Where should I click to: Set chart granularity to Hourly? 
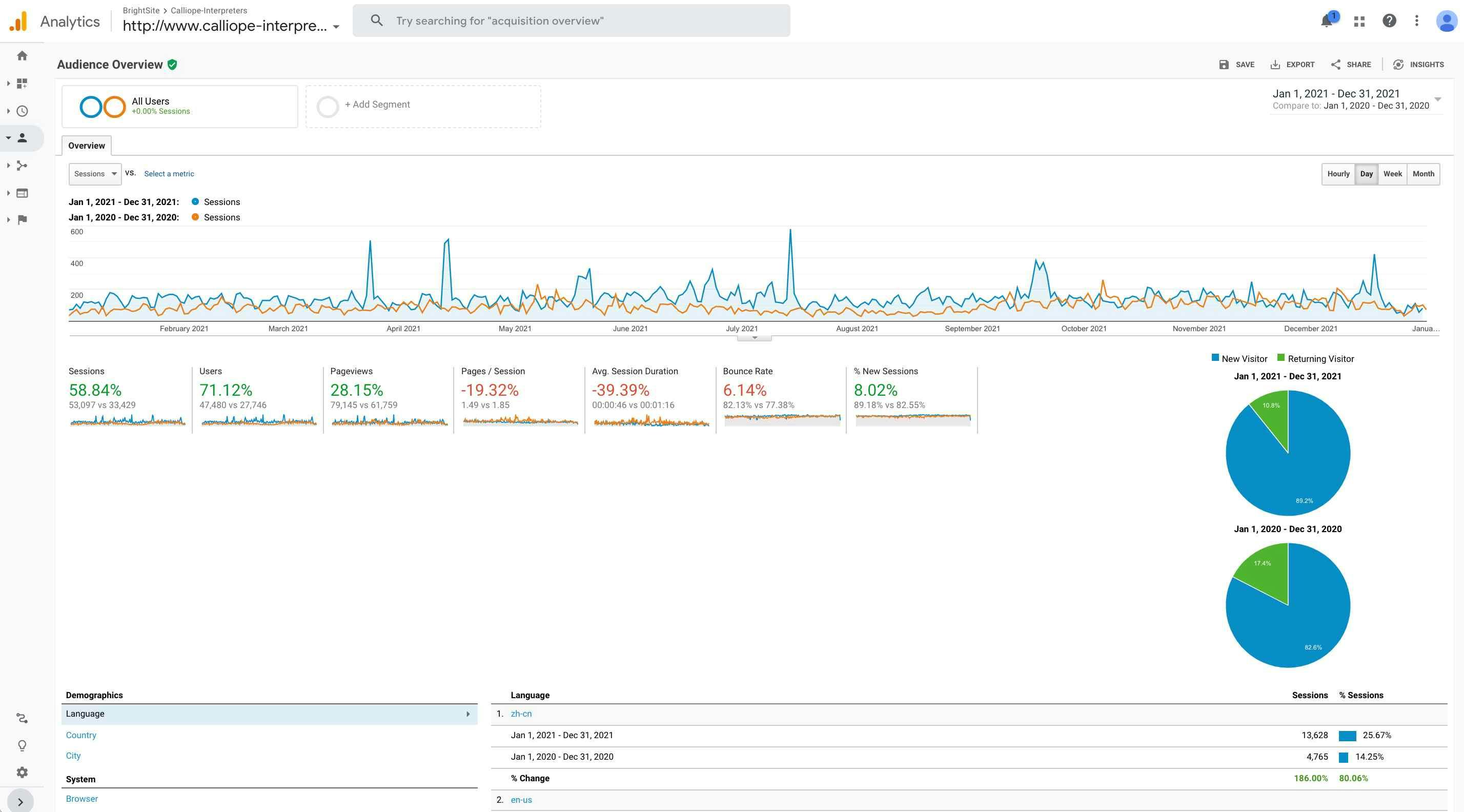1338,174
